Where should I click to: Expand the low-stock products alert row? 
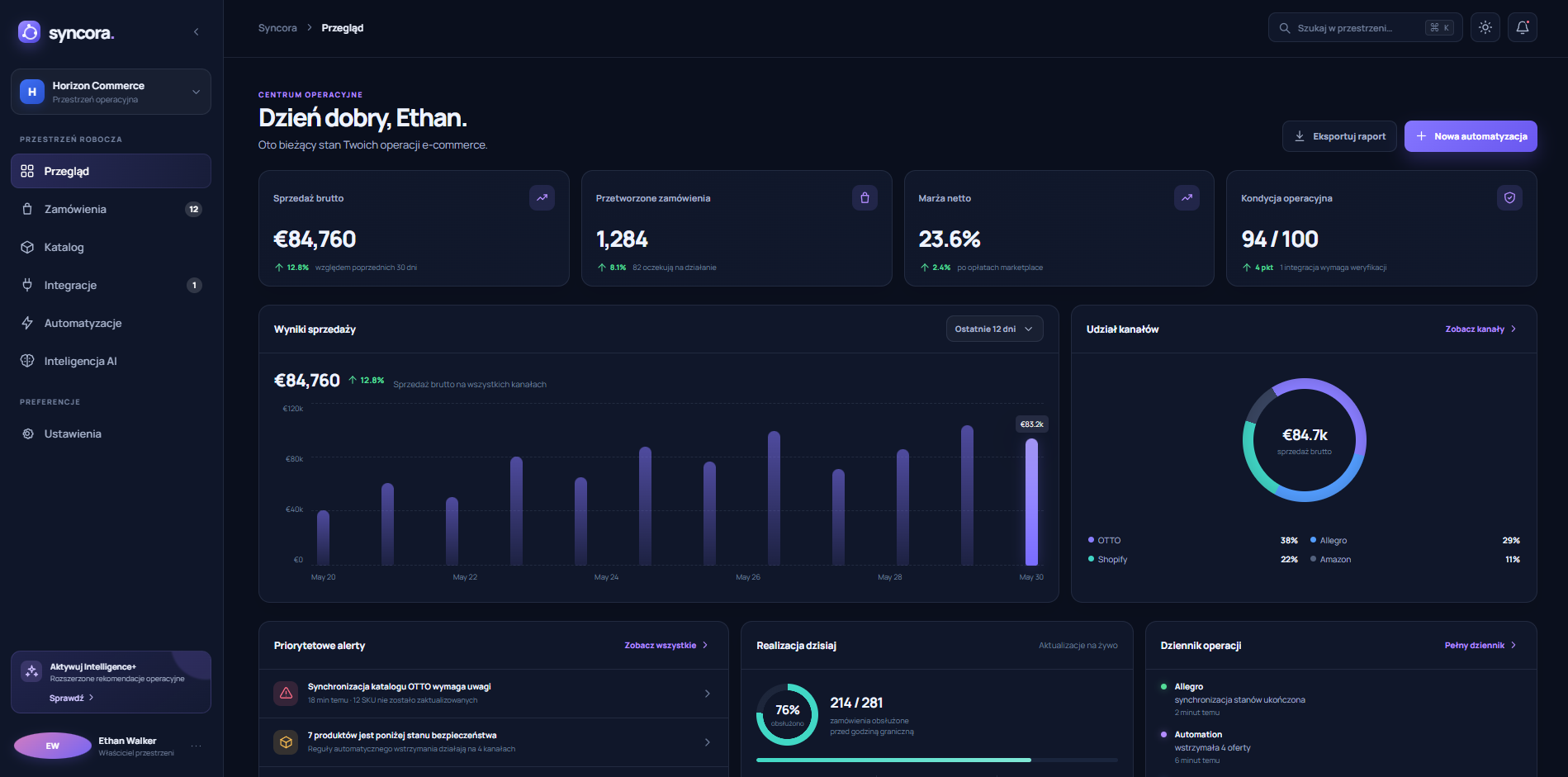point(493,742)
